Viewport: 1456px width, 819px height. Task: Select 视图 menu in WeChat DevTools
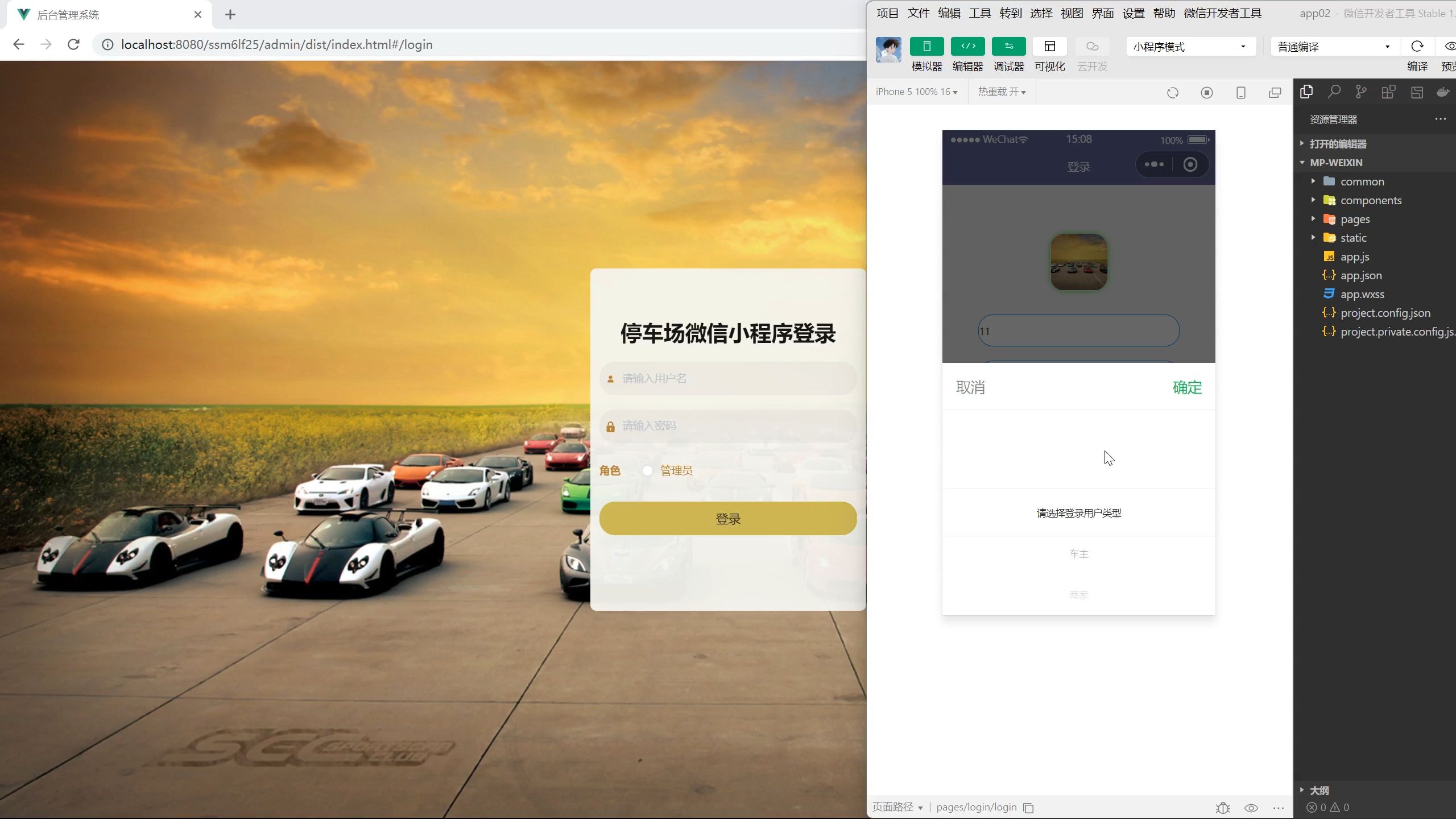click(1071, 12)
